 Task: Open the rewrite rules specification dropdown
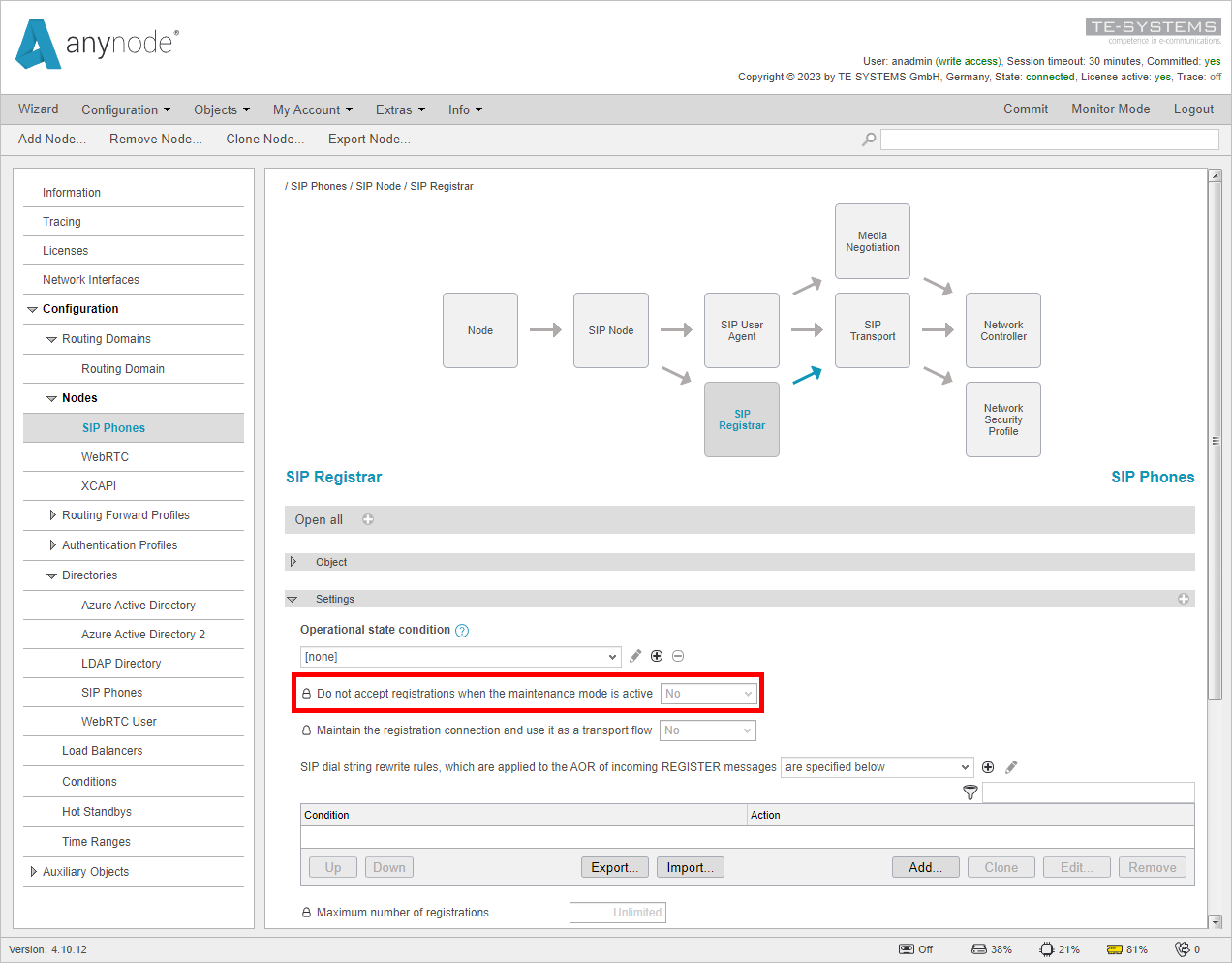pyautogui.click(x=876, y=766)
